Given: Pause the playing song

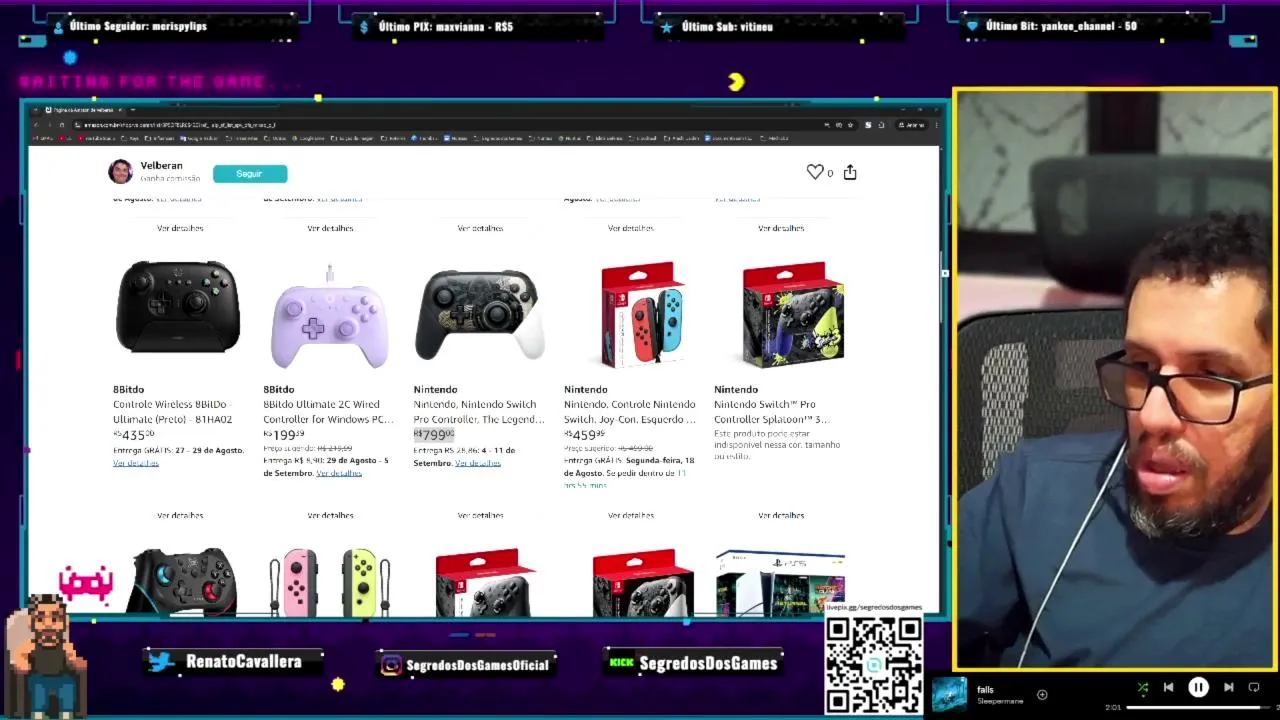Looking at the screenshot, I should pos(1198,687).
